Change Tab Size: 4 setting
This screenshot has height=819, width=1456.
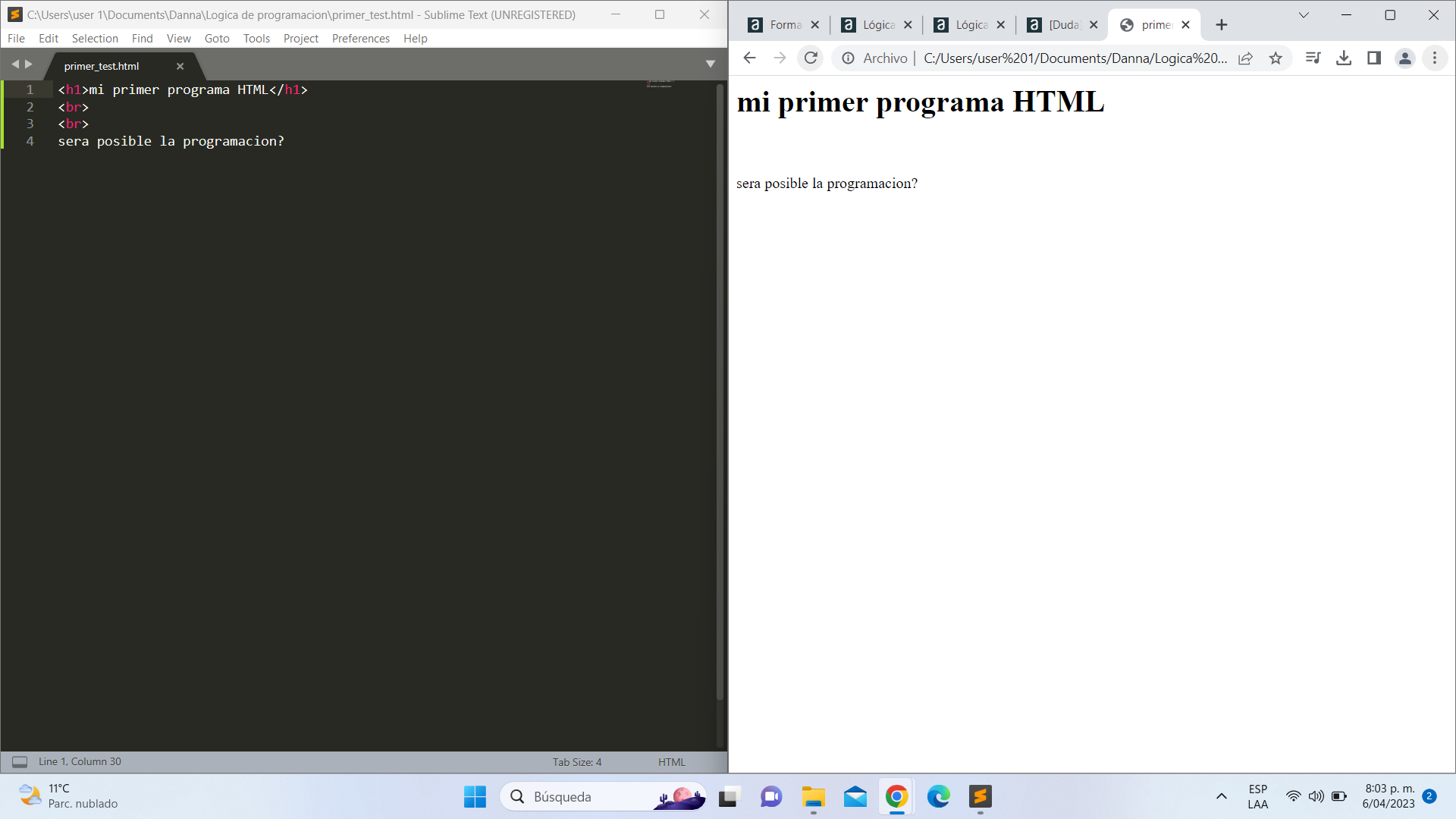tap(577, 762)
